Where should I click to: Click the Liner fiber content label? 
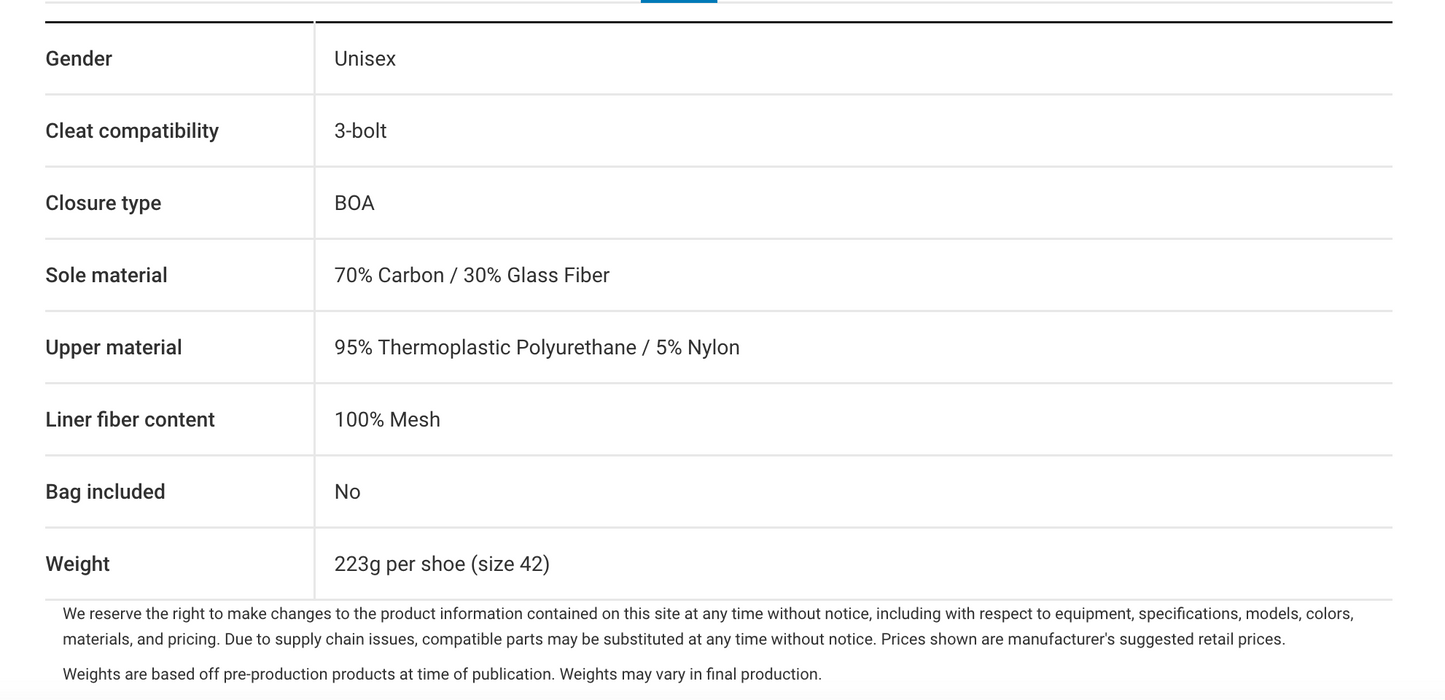tap(130, 419)
